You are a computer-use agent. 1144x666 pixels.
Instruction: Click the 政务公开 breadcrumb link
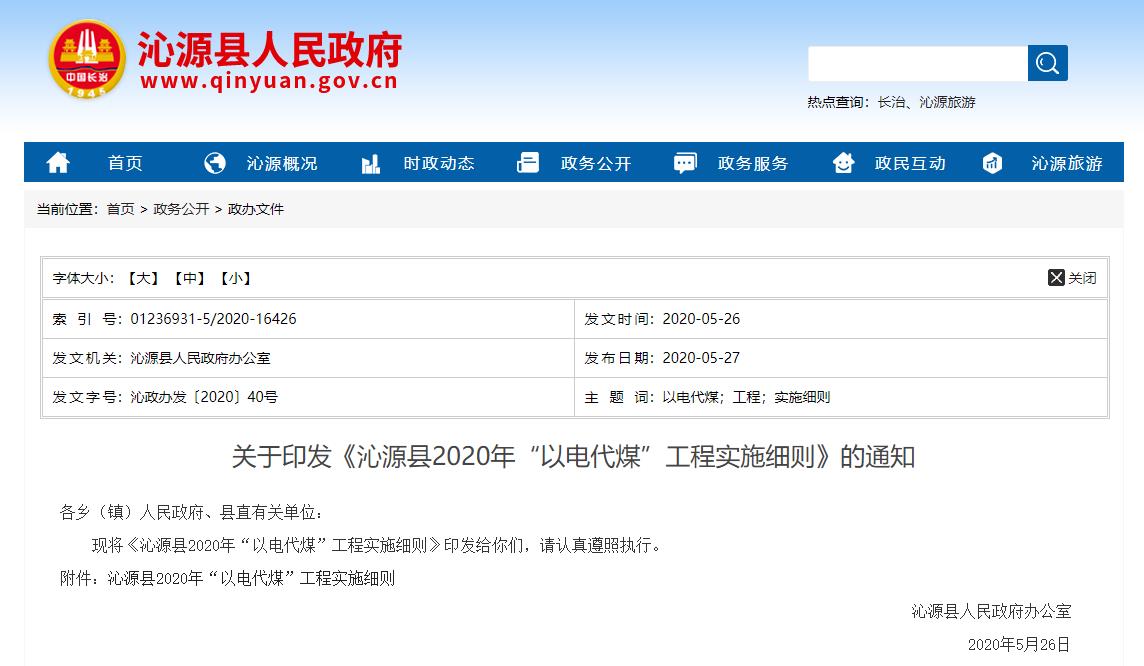181,209
